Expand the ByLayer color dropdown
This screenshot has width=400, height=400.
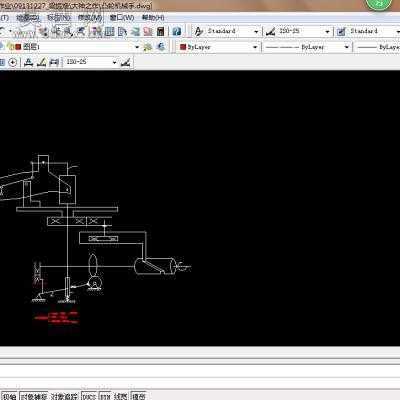[x=255, y=47]
